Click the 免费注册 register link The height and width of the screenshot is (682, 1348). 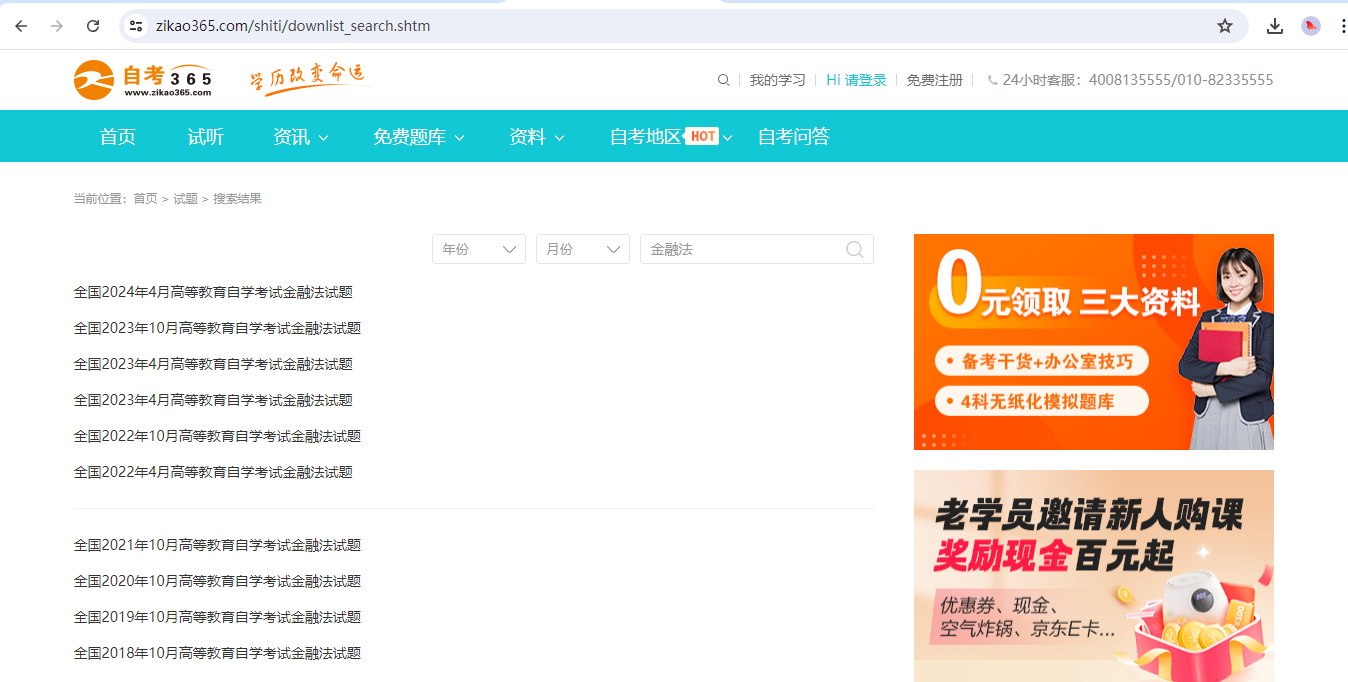[x=934, y=80]
